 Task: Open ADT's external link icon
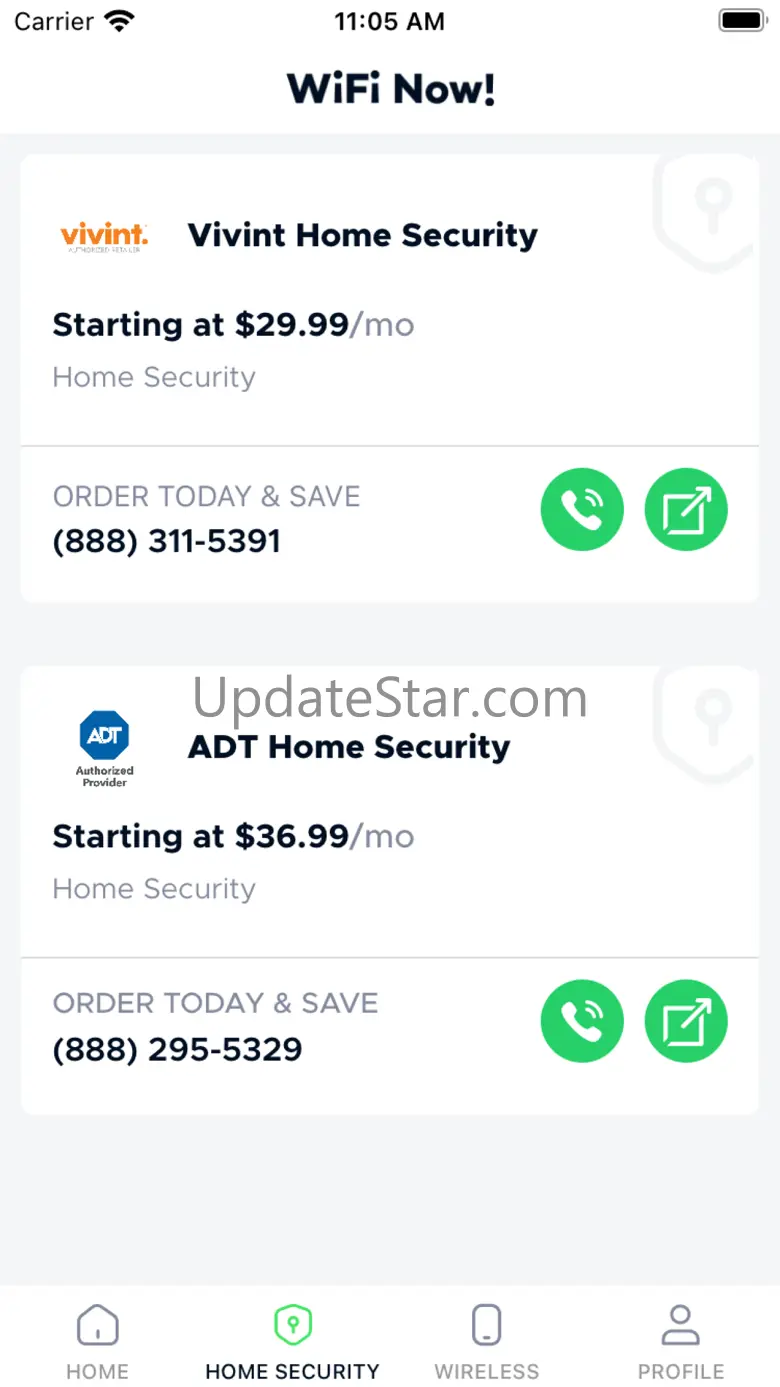click(x=686, y=1021)
